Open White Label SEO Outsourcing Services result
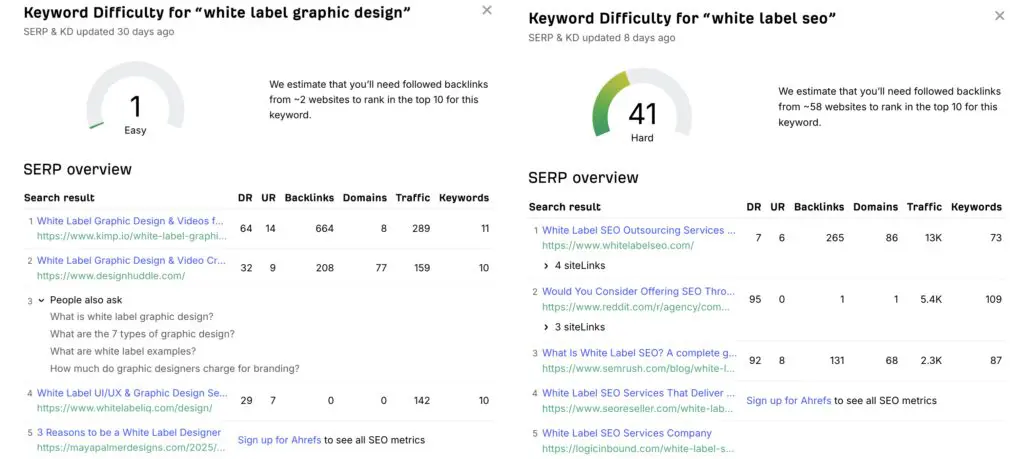 click(639, 230)
